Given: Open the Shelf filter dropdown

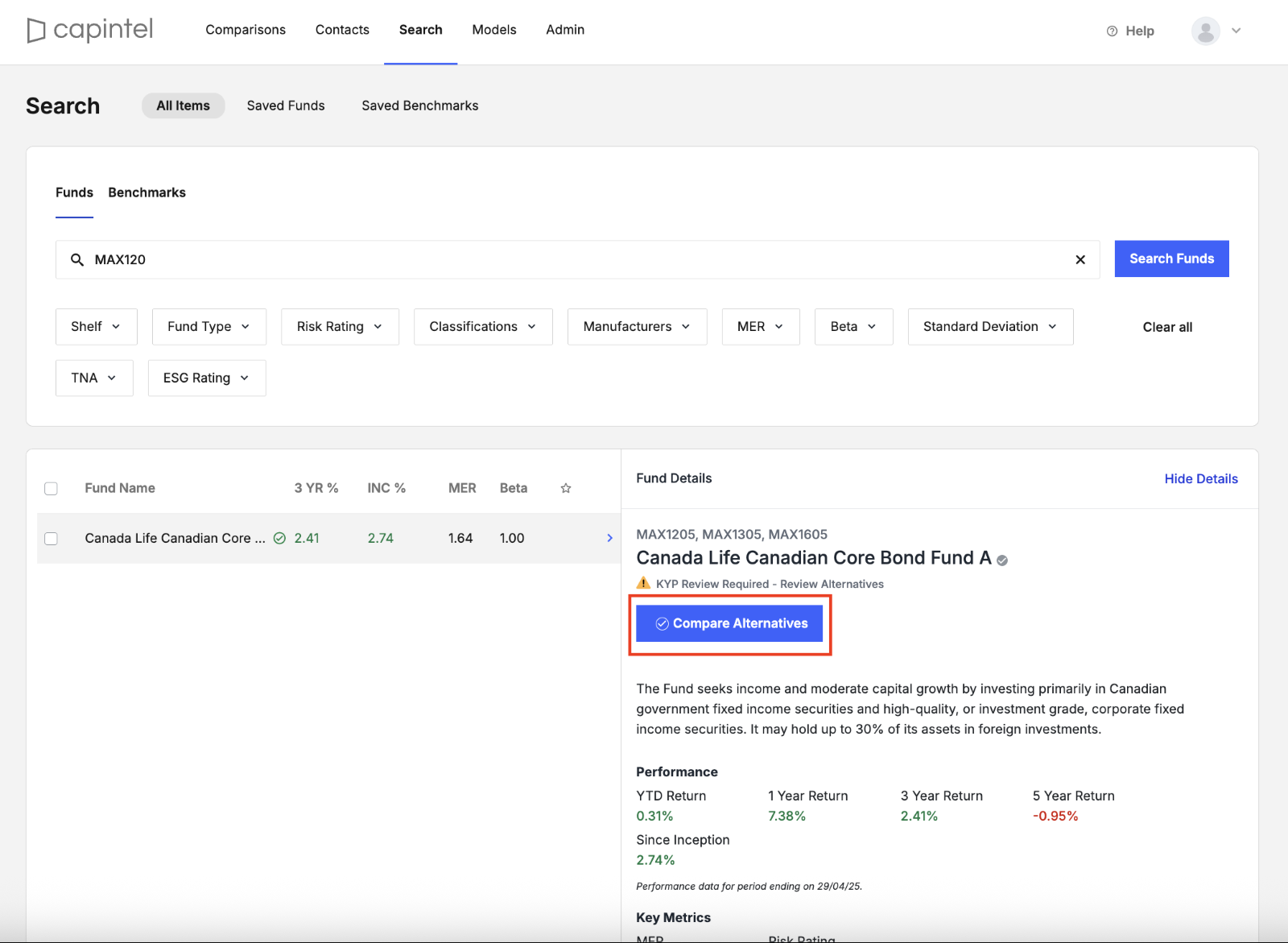Looking at the screenshot, I should coord(97,326).
